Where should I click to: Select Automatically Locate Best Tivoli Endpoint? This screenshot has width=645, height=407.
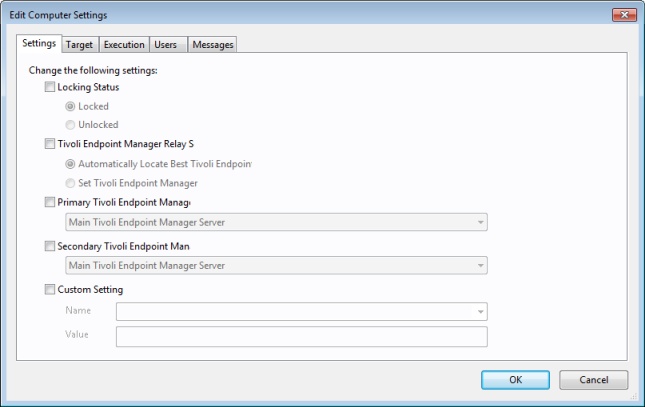70,164
